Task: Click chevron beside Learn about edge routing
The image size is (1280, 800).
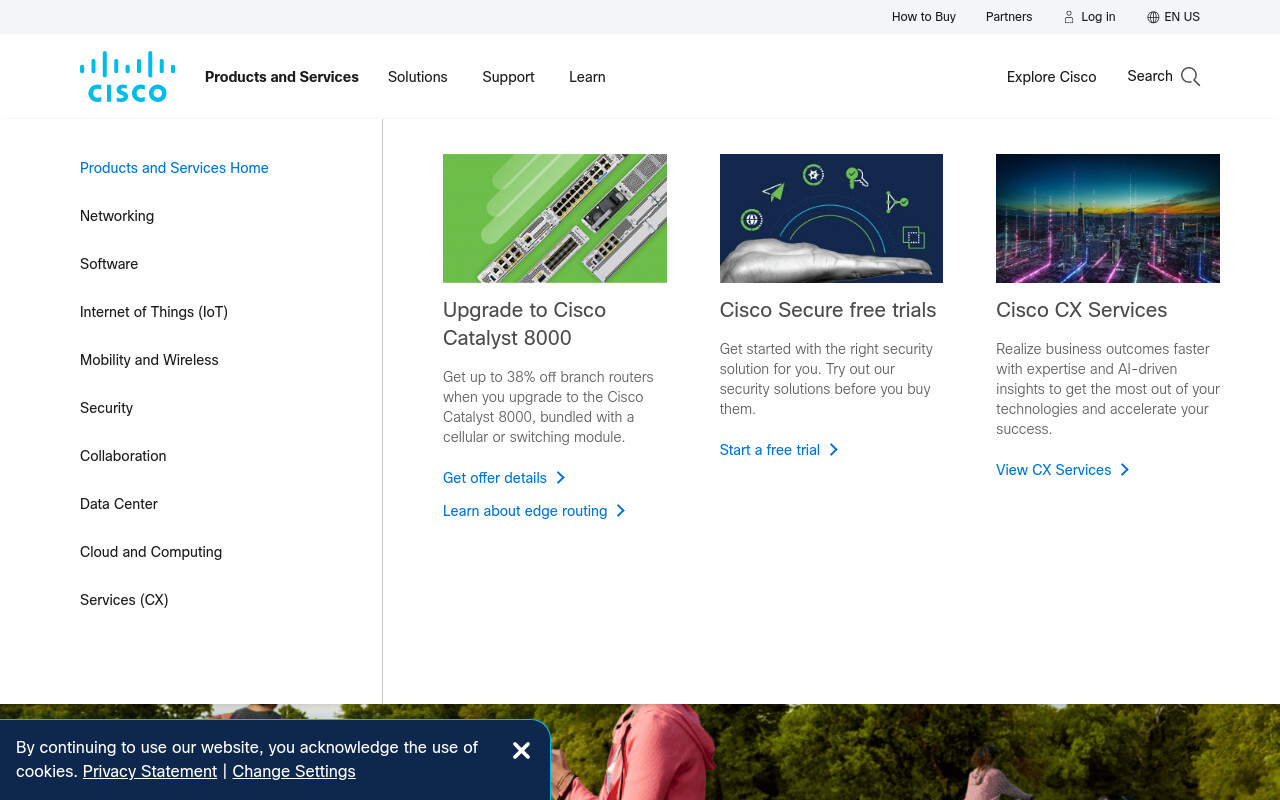Action: click(621, 511)
